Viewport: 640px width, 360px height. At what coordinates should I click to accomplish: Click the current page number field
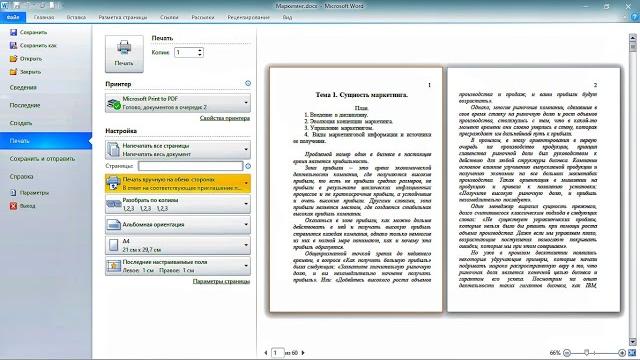click(278, 353)
